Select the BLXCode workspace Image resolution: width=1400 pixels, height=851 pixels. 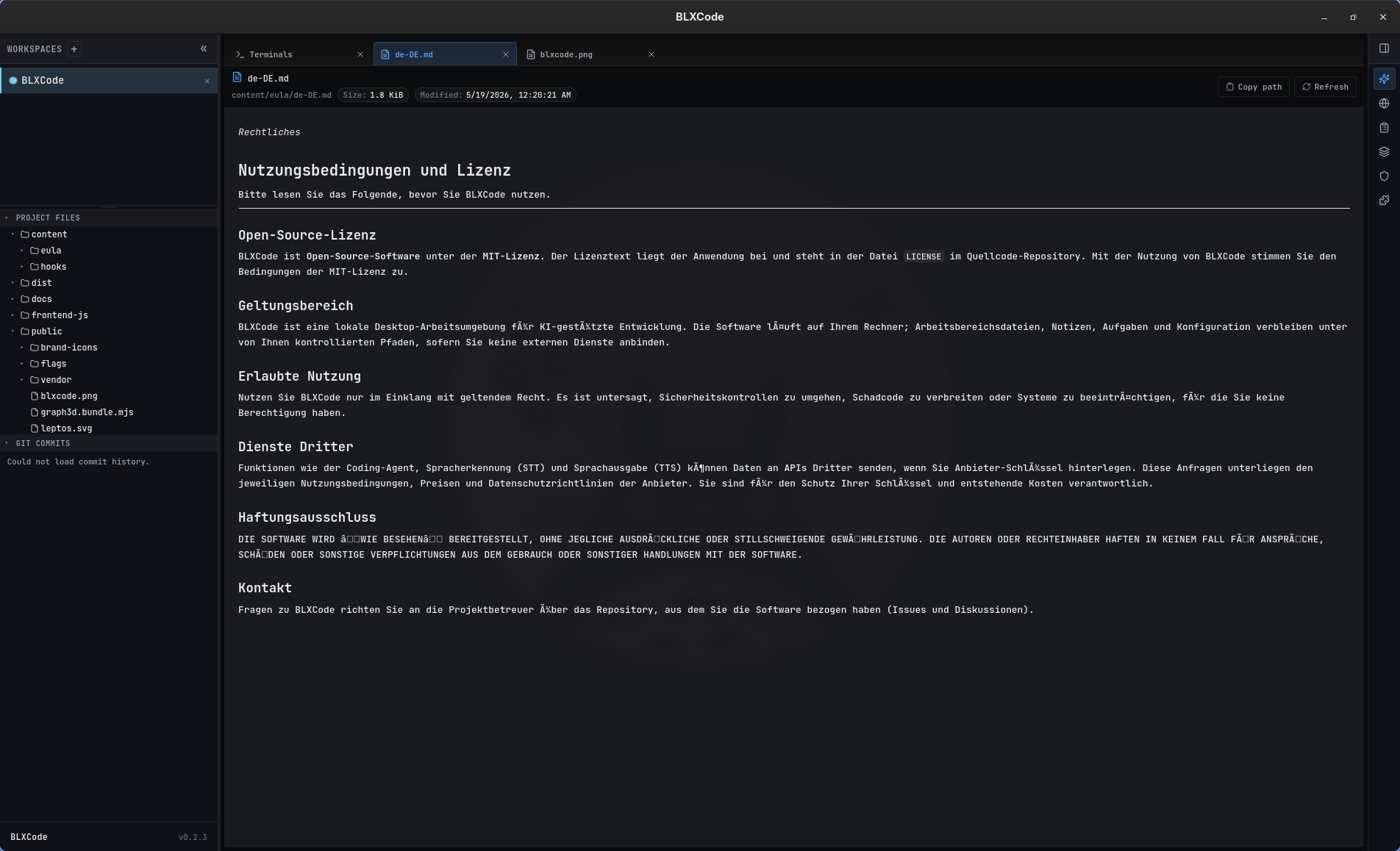click(x=109, y=81)
